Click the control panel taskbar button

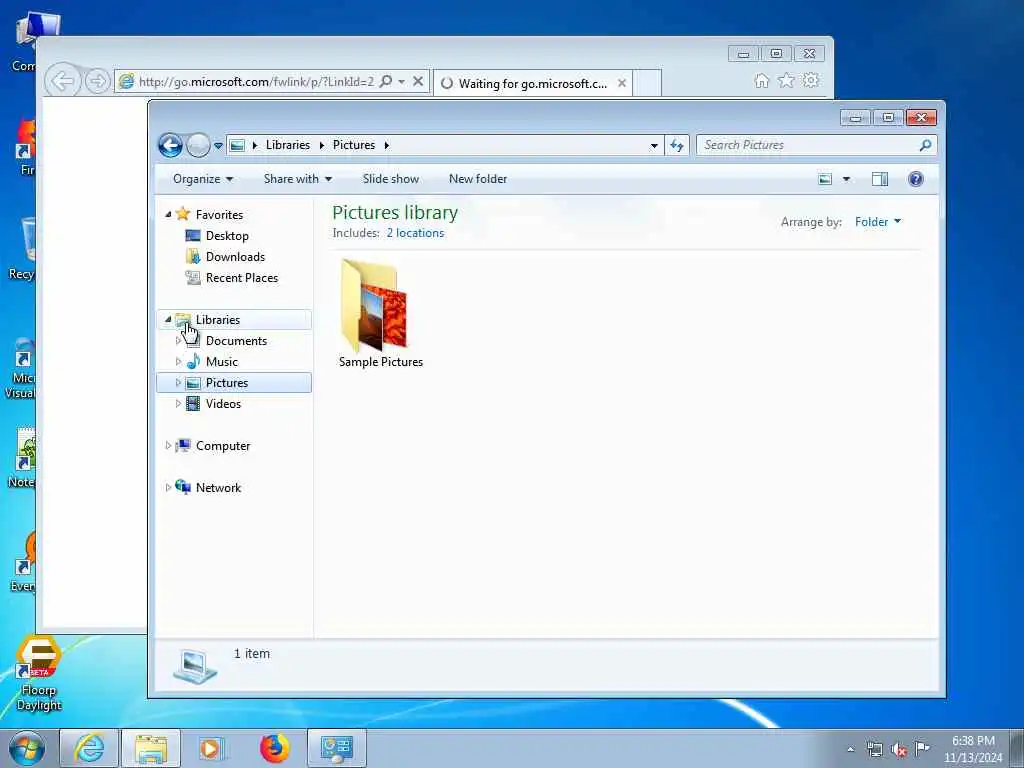click(337, 748)
